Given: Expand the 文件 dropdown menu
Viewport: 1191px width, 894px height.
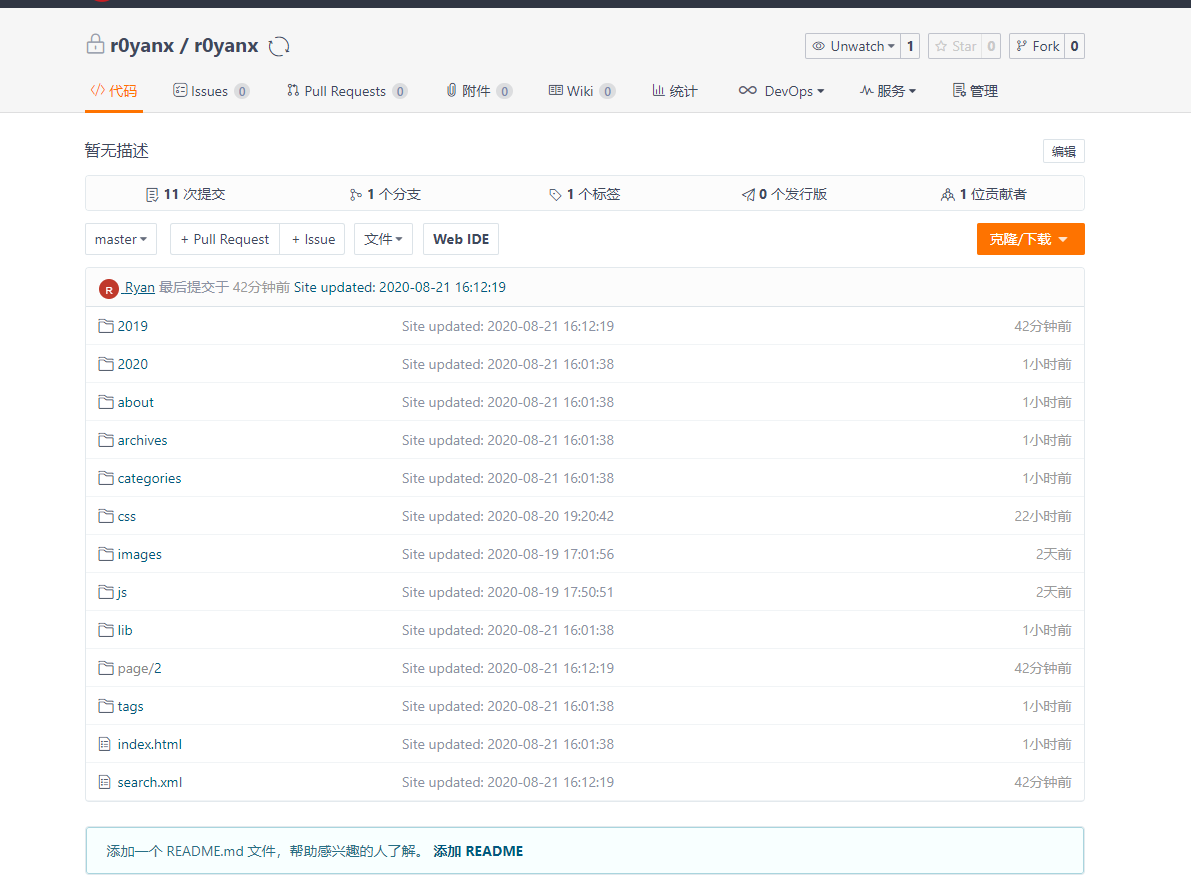Looking at the screenshot, I should pyautogui.click(x=383, y=239).
